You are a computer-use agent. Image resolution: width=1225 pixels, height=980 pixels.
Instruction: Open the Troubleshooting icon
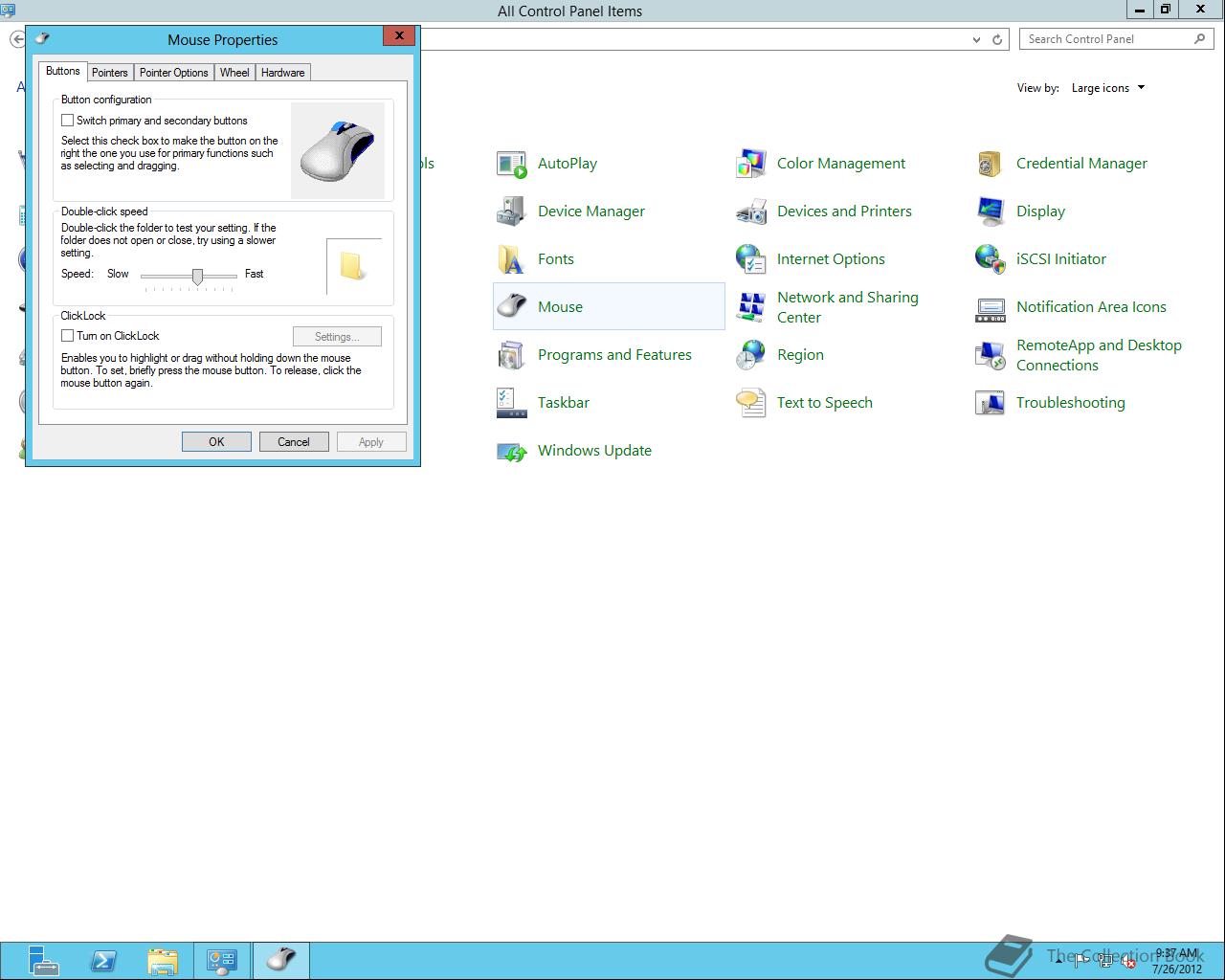click(x=991, y=403)
